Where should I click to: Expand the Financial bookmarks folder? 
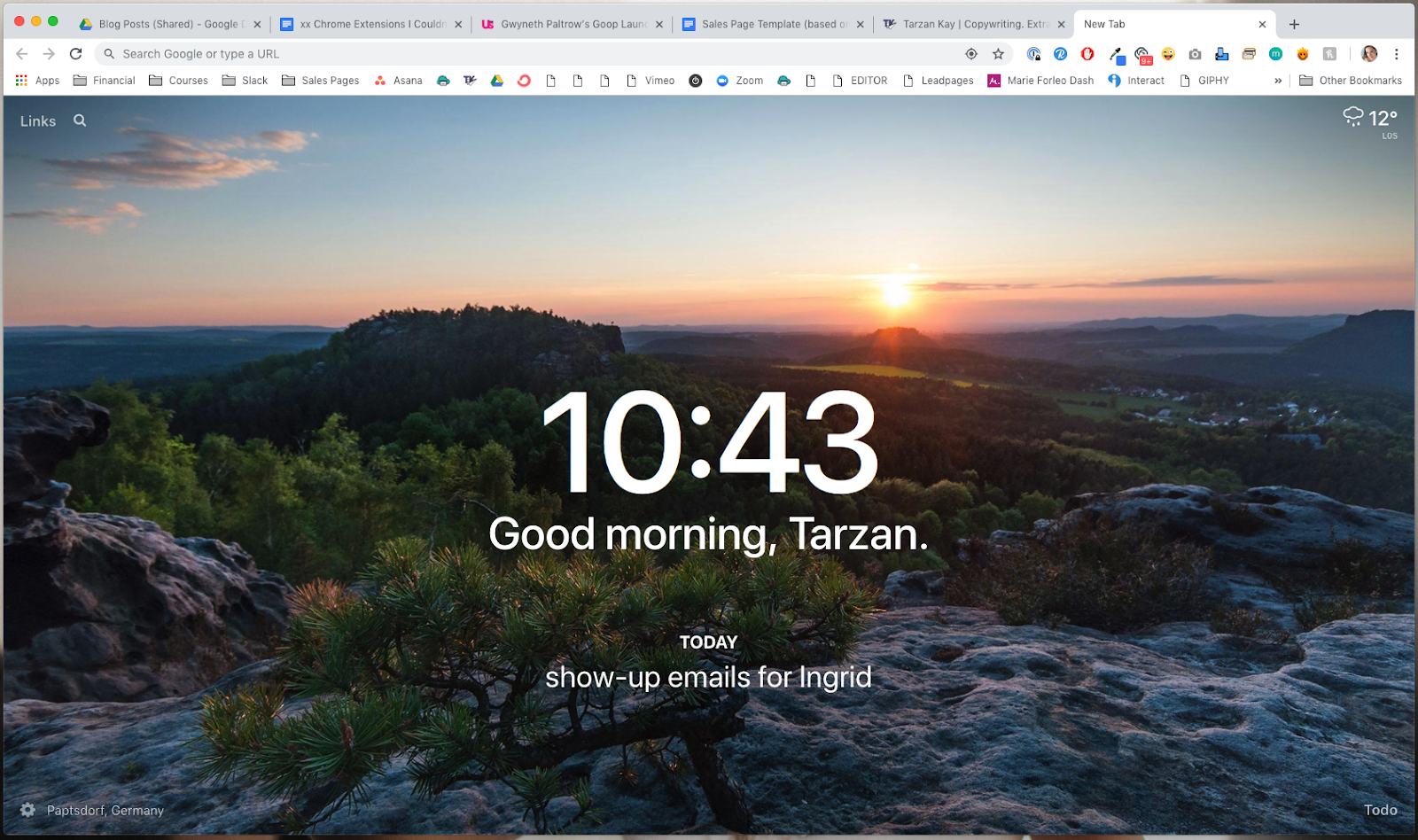(104, 81)
